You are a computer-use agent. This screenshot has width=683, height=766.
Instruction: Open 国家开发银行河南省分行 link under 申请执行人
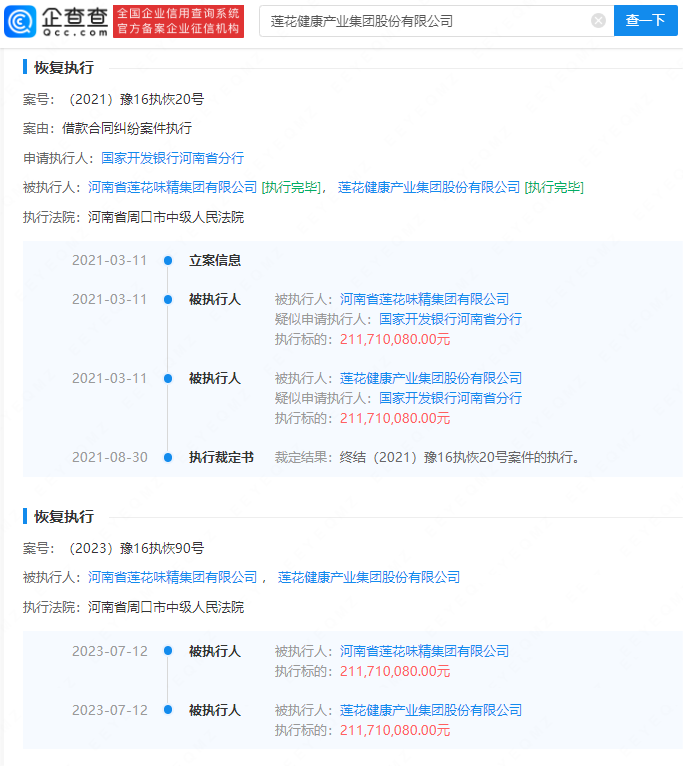pos(172,158)
